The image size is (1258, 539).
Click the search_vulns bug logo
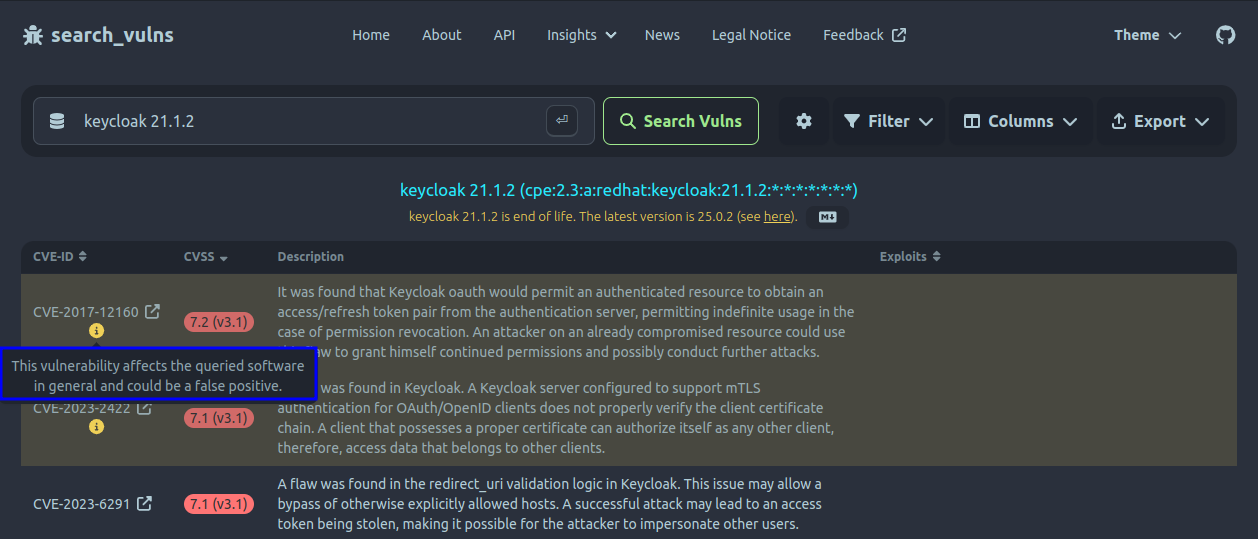pyautogui.click(x=33, y=36)
